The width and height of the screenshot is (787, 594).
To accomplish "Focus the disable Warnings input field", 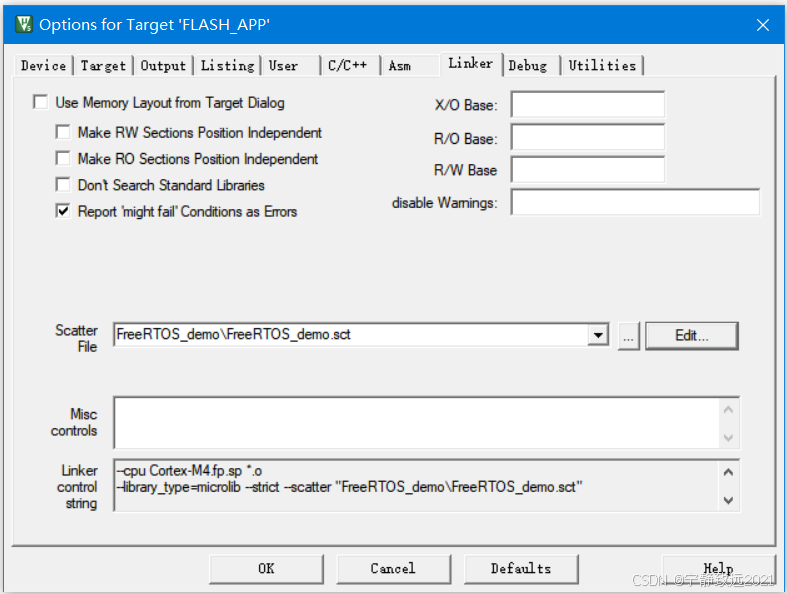I will [635, 202].
